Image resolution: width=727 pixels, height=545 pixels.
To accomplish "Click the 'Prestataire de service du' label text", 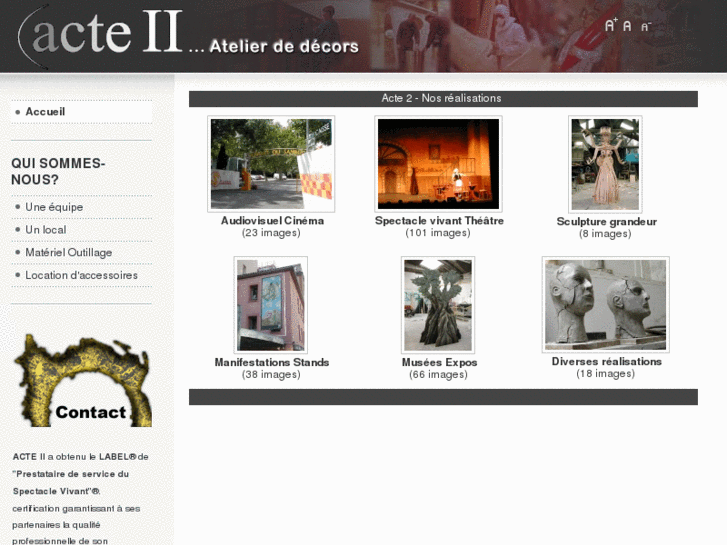I will (x=70, y=474).
